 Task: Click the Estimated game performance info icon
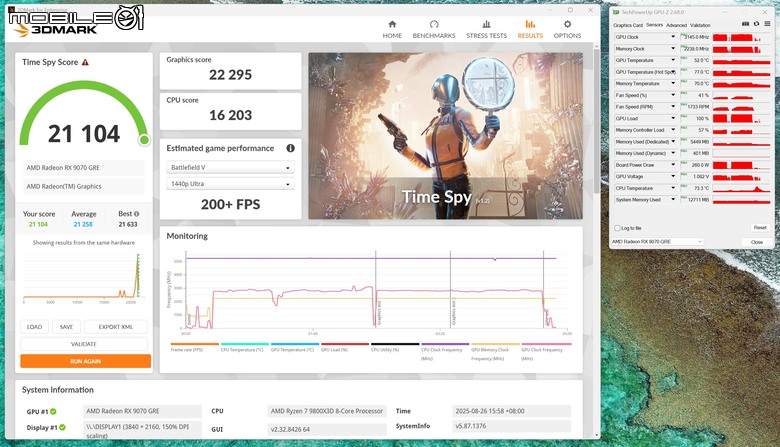pyautogui.click(x=291, y=148)
